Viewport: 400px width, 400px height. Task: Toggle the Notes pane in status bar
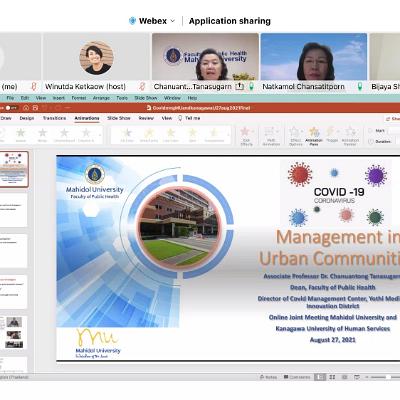pos(268,377)
